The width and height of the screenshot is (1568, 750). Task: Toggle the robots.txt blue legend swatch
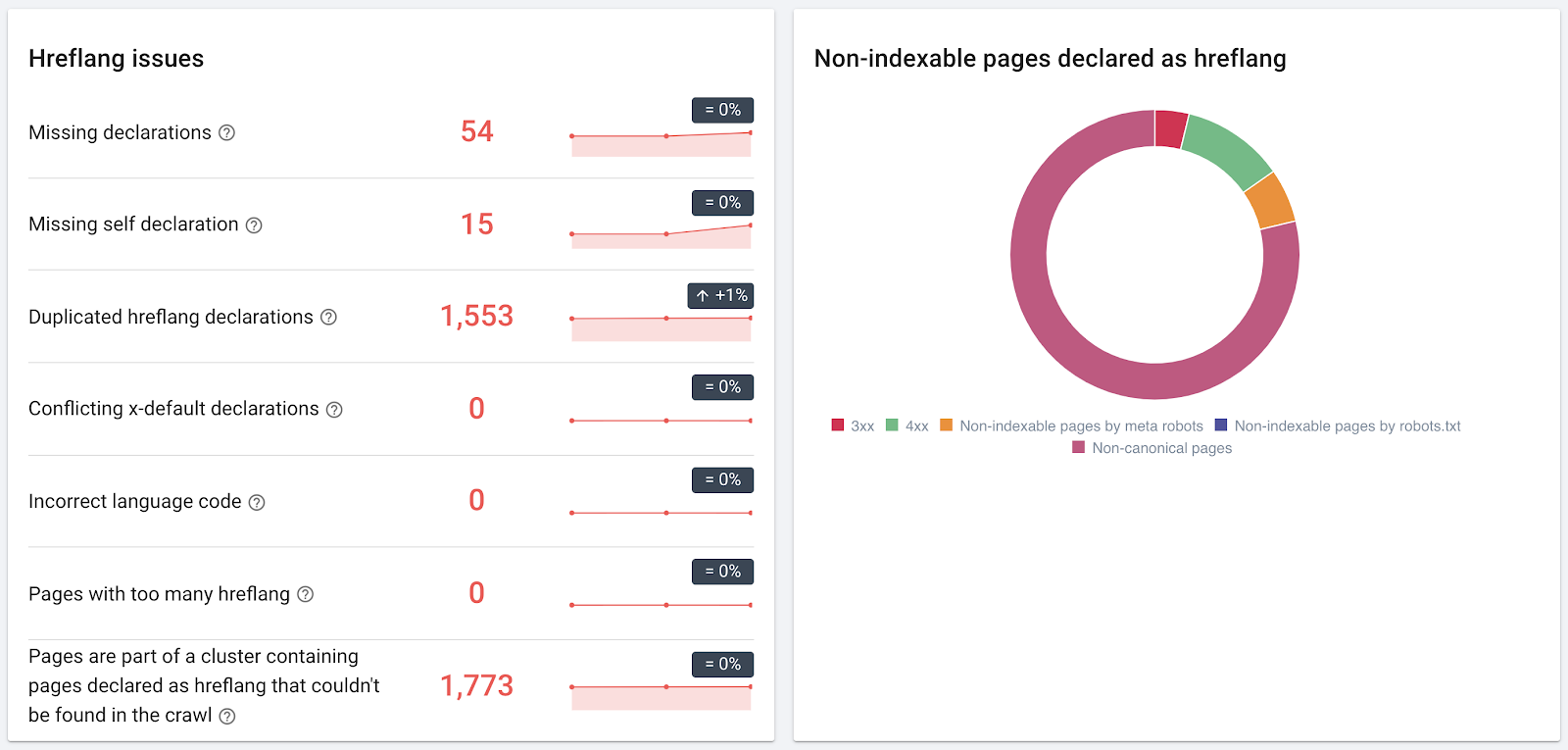[1221, 425]
